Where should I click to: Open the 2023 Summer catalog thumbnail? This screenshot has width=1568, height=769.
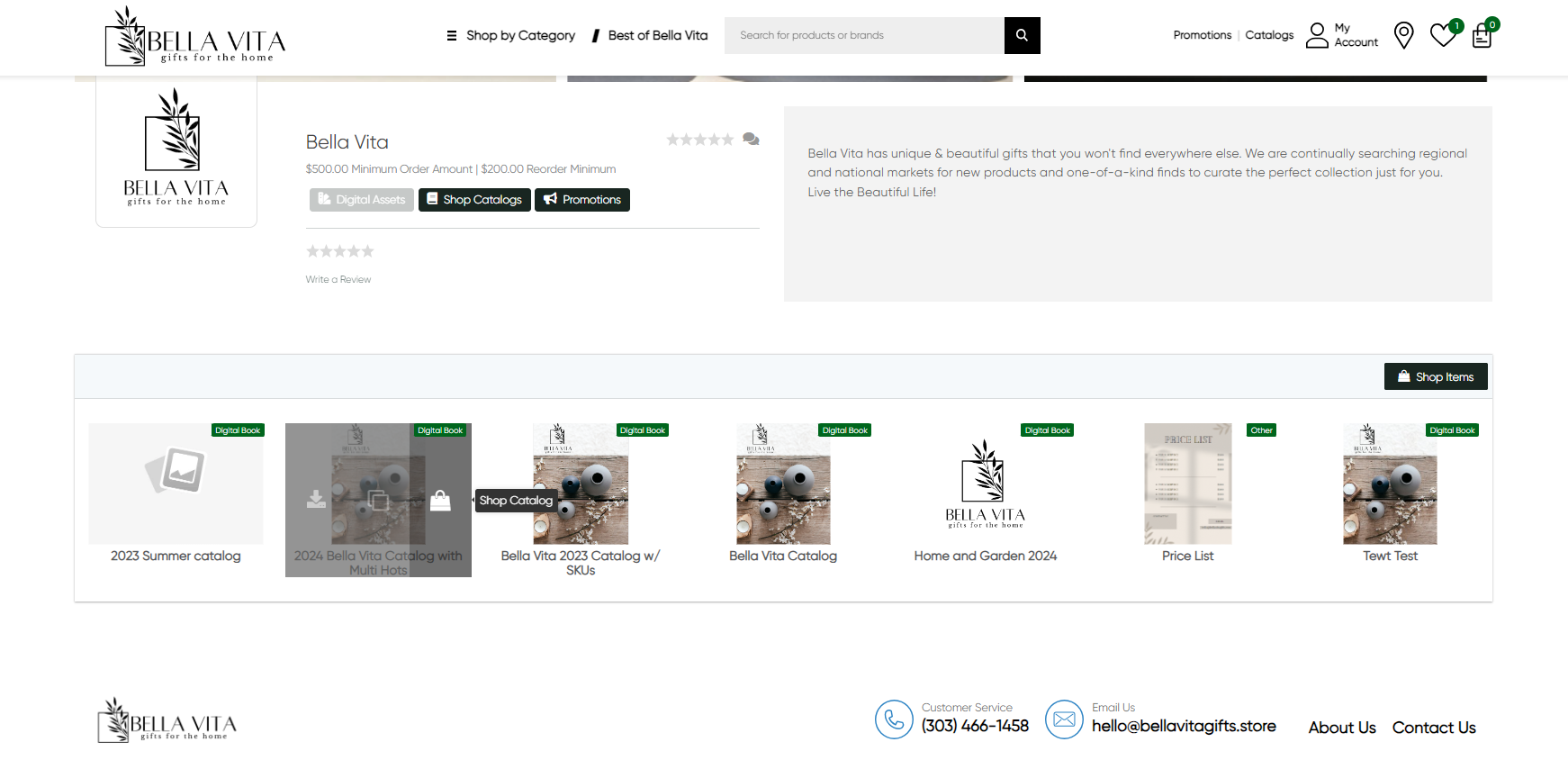[x=176, y=484]
